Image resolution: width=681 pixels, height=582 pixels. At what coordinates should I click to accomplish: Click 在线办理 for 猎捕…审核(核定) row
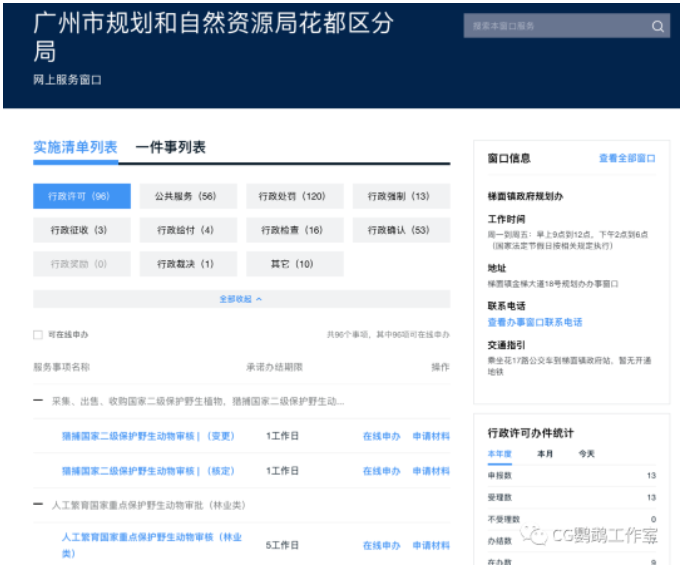(x=381, y=471)
